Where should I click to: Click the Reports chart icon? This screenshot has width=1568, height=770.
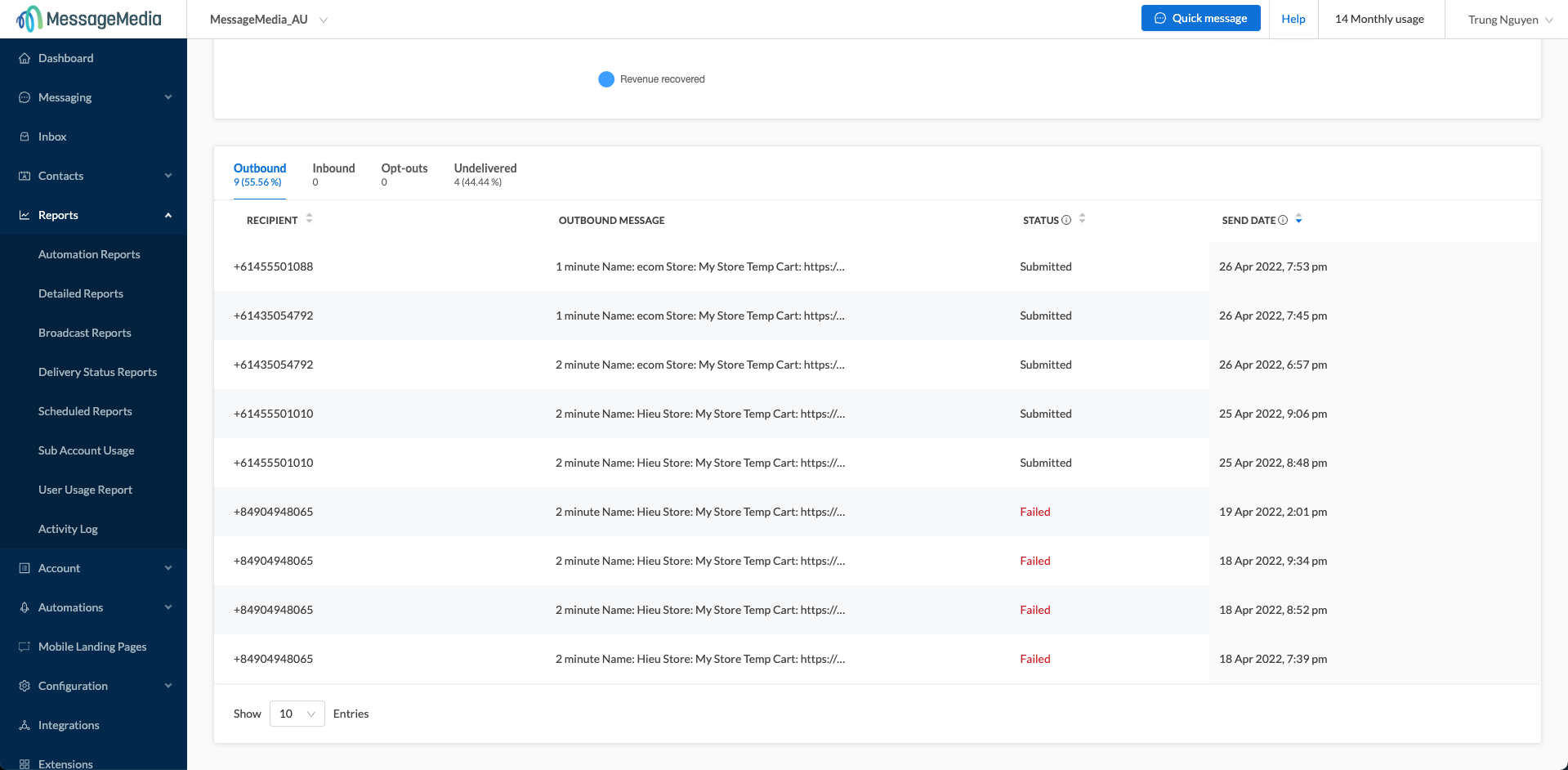click(x=25, y=215)
